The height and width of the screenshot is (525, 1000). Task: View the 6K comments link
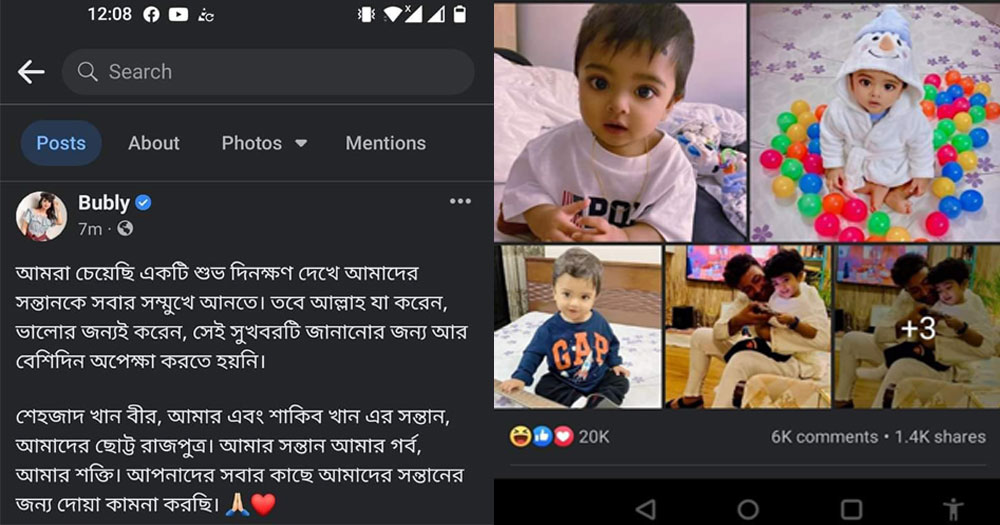(824, 437)
